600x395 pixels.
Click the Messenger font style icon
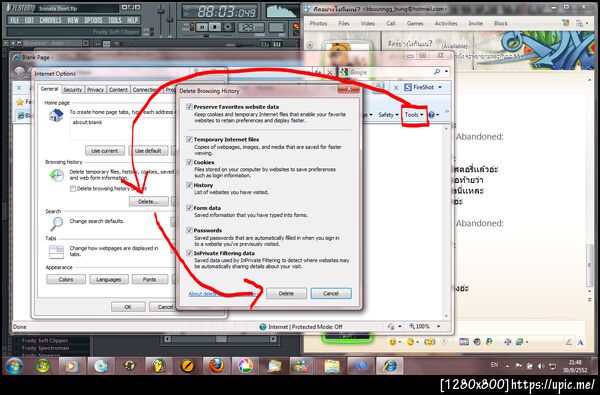coord(580,342)
